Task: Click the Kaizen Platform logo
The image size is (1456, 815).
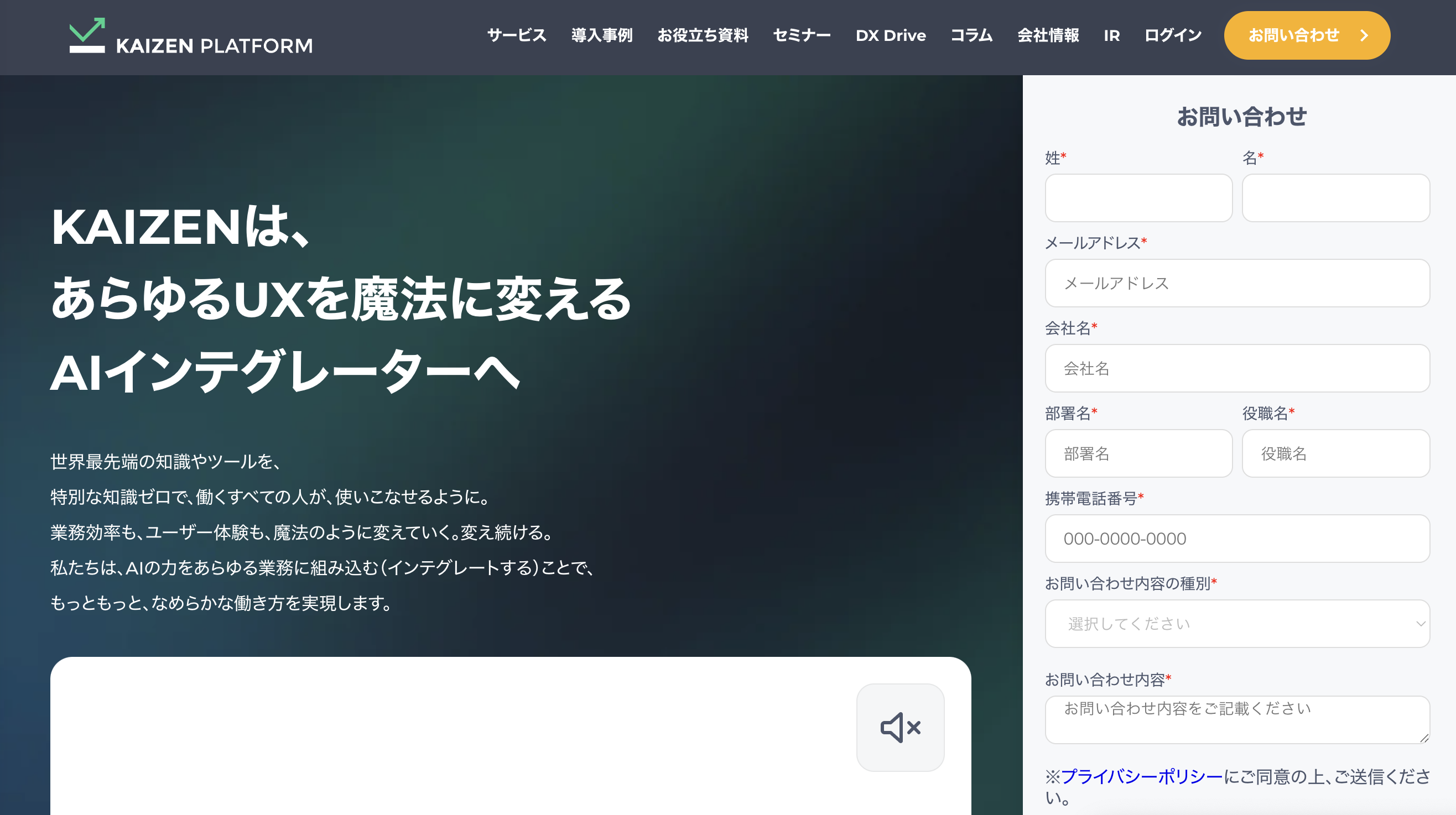Action: click(x=190, y=36)
